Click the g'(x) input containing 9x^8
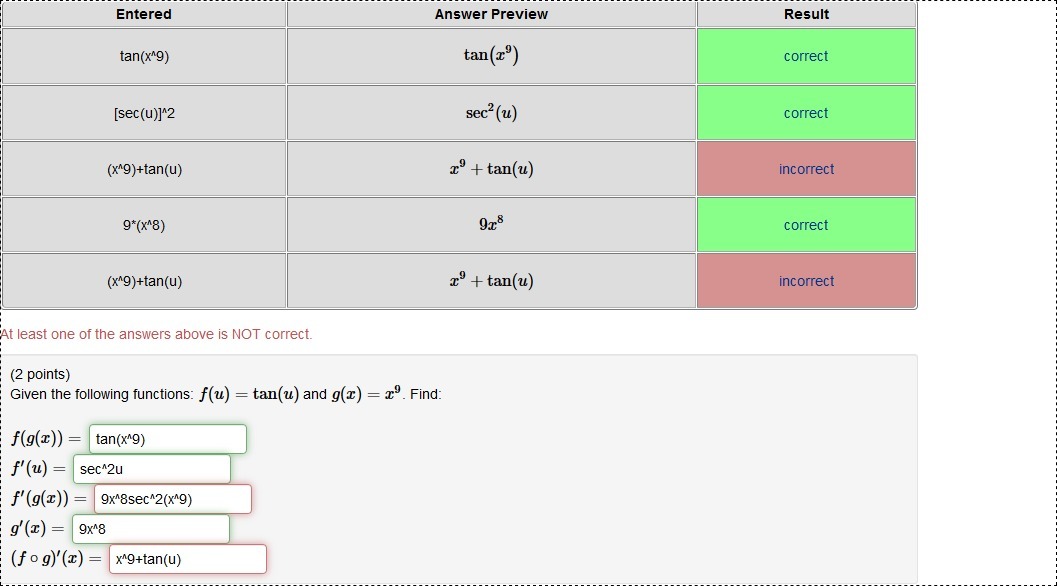Screen dimensions: 1057x586 150,529
